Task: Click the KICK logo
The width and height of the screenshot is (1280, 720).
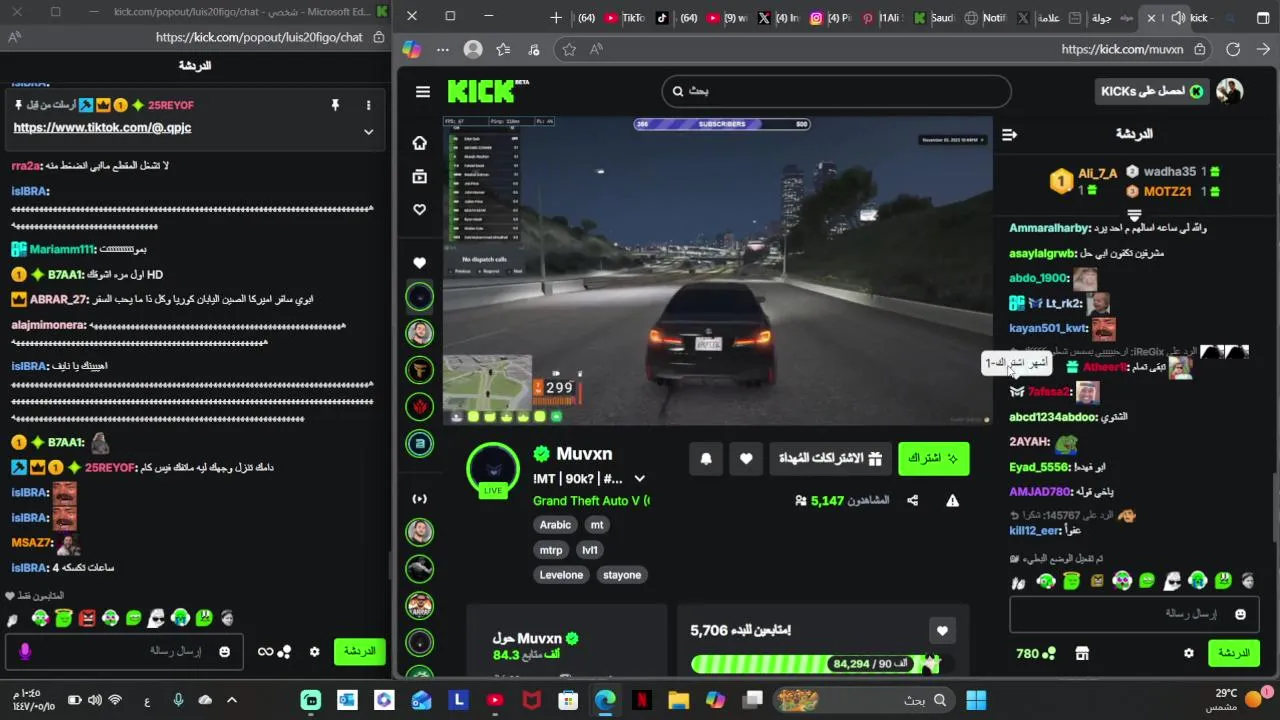Action: click(487, 91)
